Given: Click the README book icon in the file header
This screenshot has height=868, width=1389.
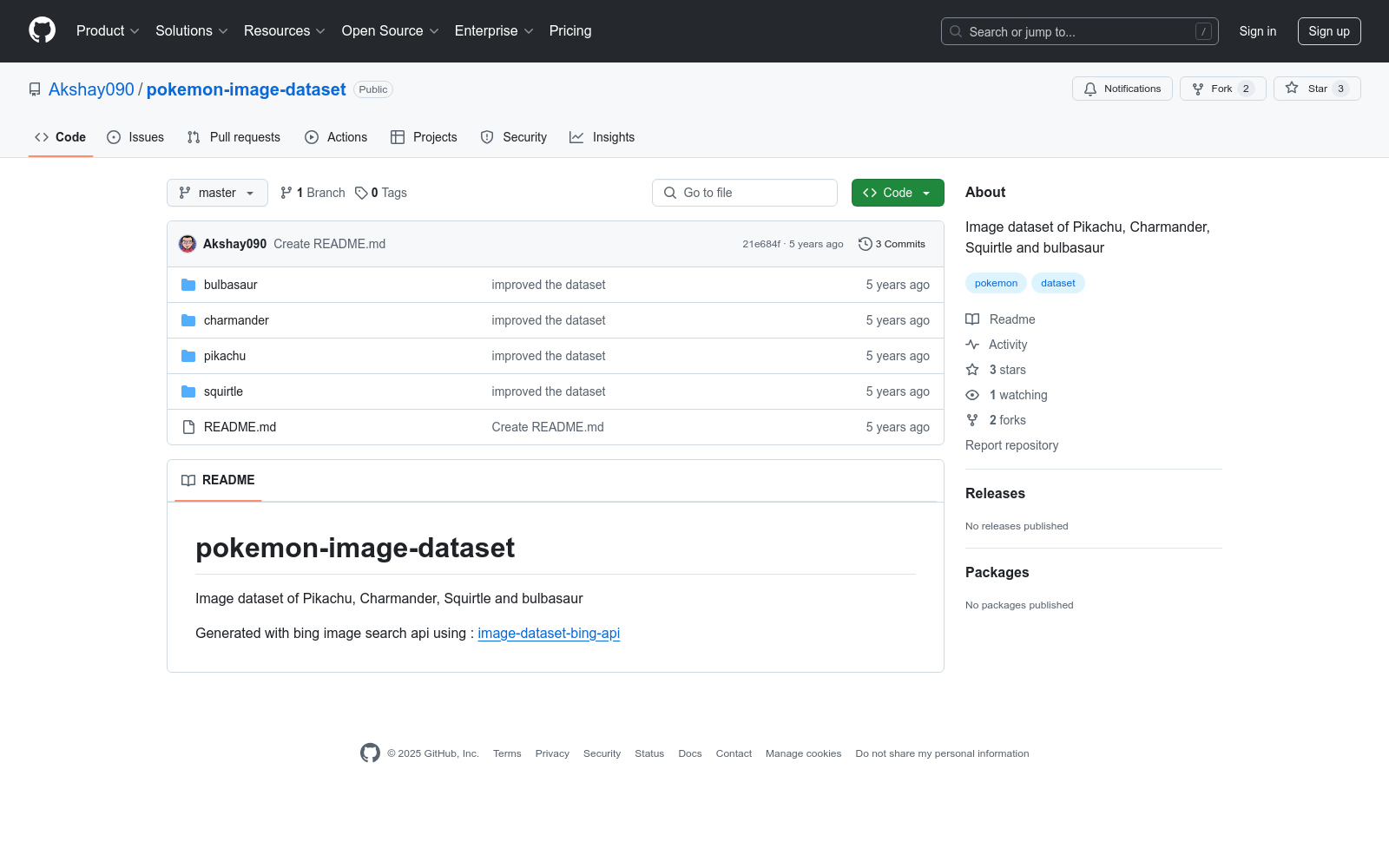Looking at the screenshot, I should (188, 480).
